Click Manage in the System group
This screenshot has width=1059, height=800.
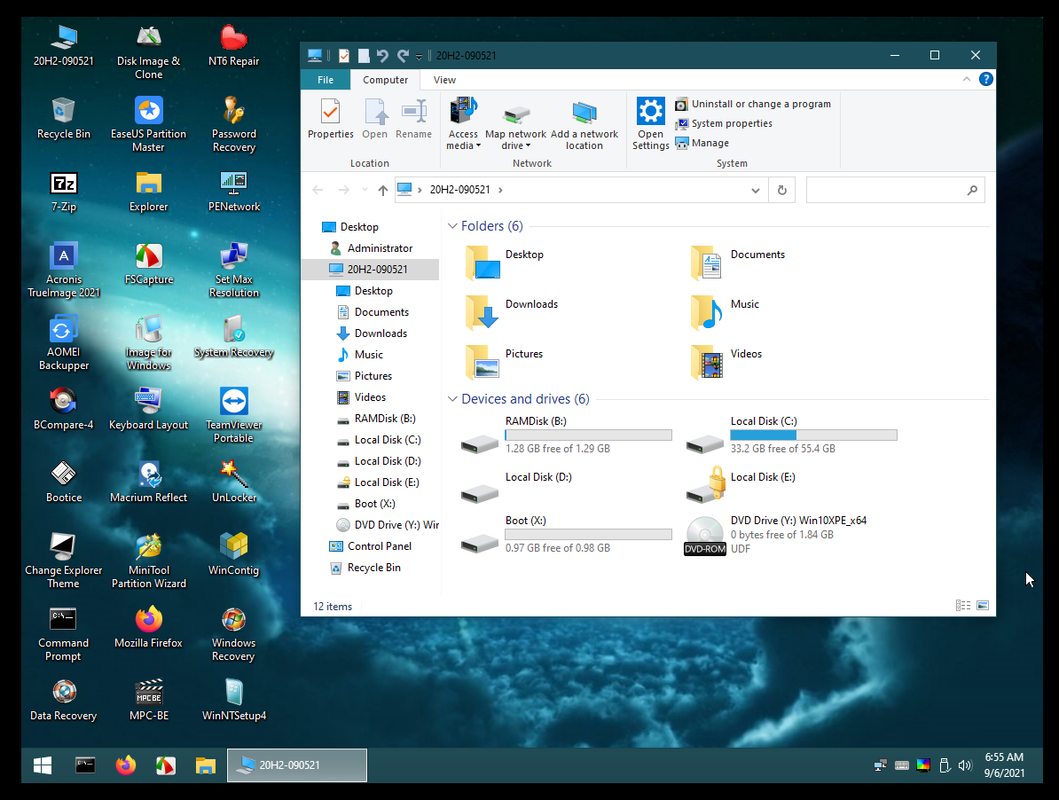point(702,143)
